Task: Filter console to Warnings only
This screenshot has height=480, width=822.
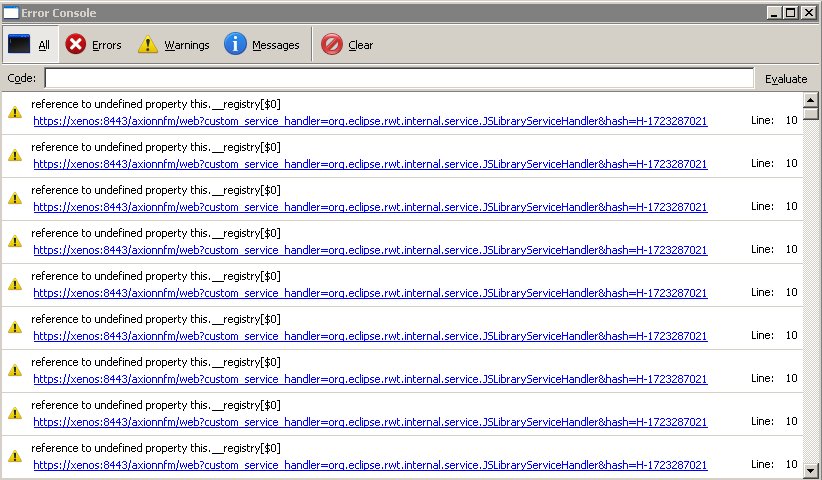Action: pyautogui.click(x=174, y=45)
